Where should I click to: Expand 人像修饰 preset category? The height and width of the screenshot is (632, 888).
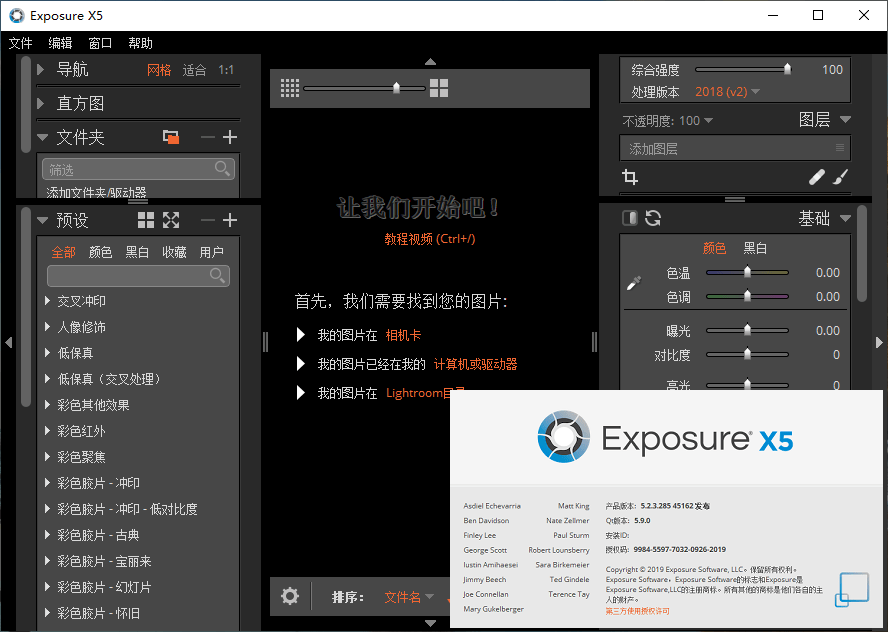(48, 327)
